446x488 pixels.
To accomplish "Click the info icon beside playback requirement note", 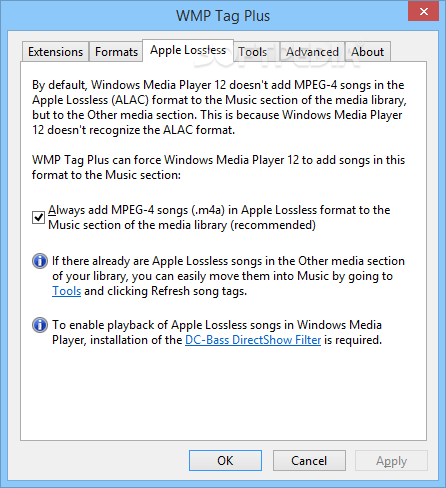I will click(x=40, y=325).
